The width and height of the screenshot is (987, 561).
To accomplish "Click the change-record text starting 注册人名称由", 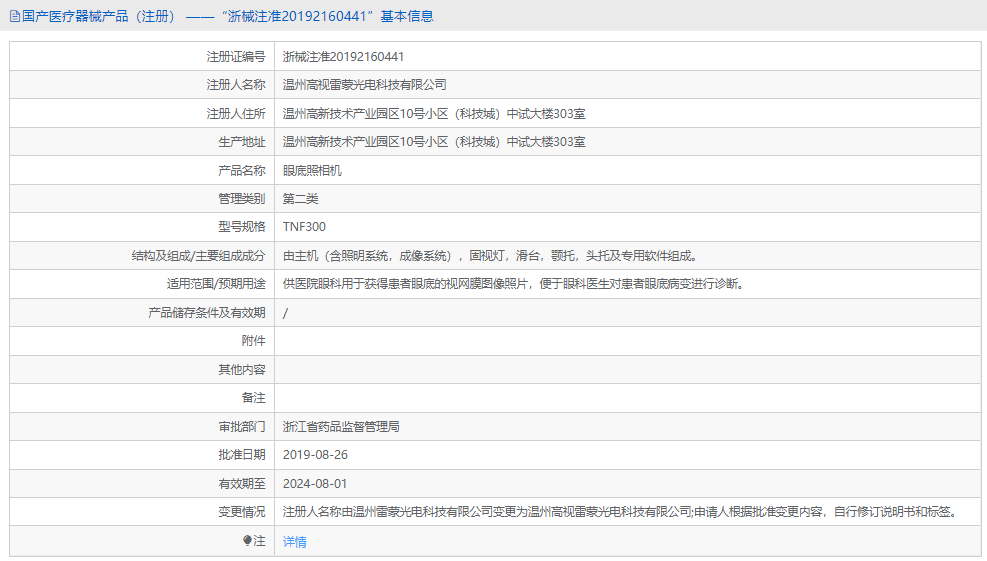I will click(x=622, y=512).
